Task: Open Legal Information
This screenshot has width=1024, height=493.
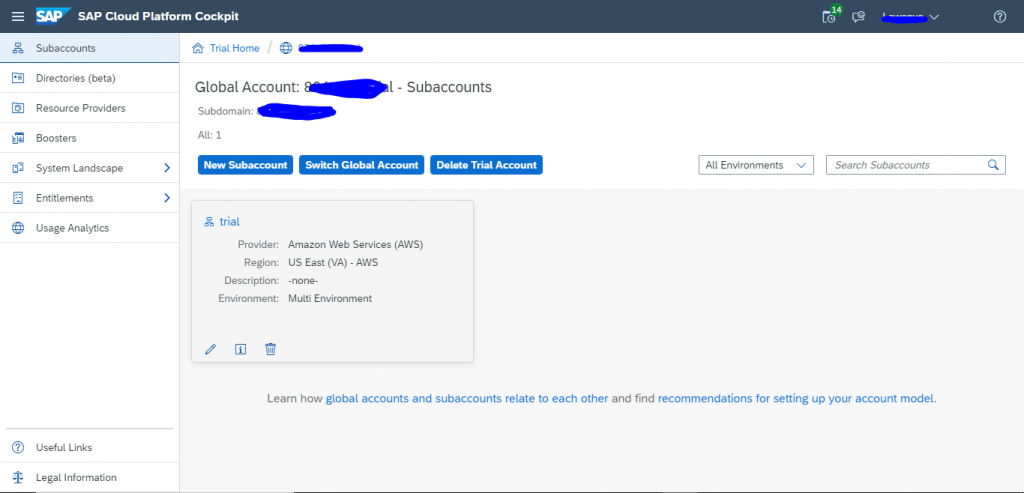Action: tap(89, 478)
